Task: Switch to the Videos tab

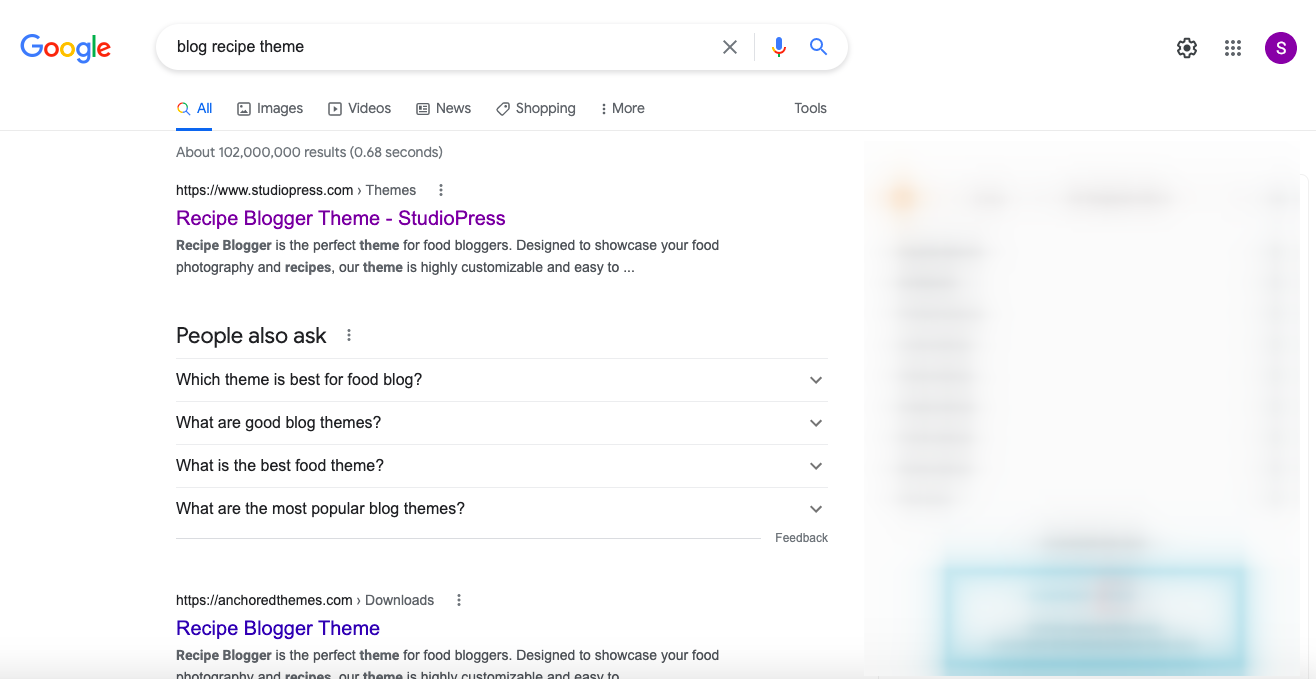Action: click(360, 108)
